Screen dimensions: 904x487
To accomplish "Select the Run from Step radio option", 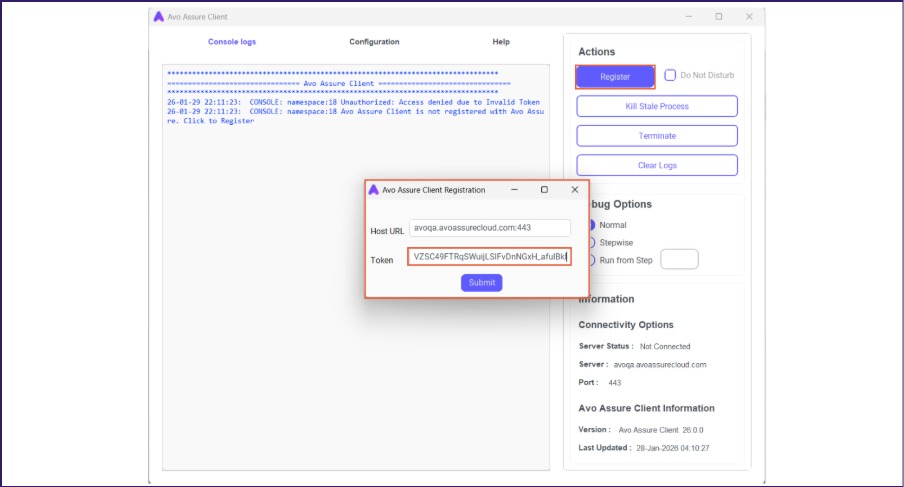I will (x=591, y=260).
